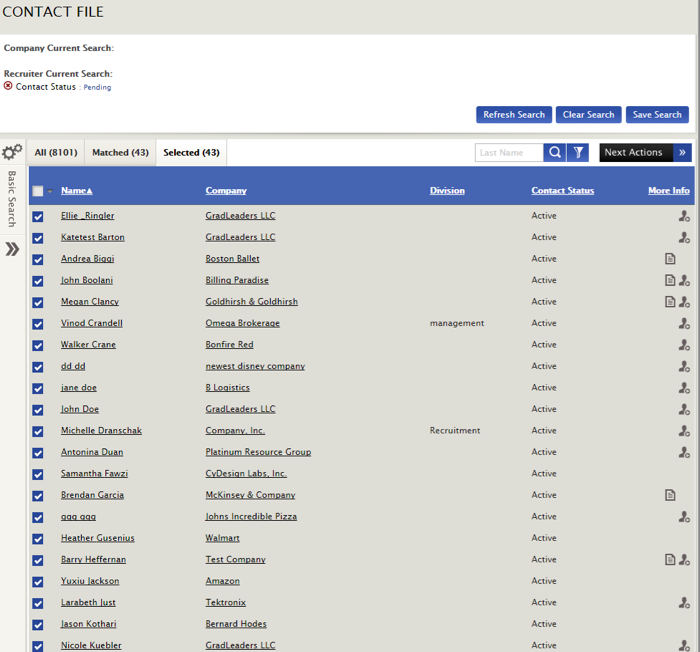
Task: Sort by the Contact Status column header
Action: (x=562, y=191)
